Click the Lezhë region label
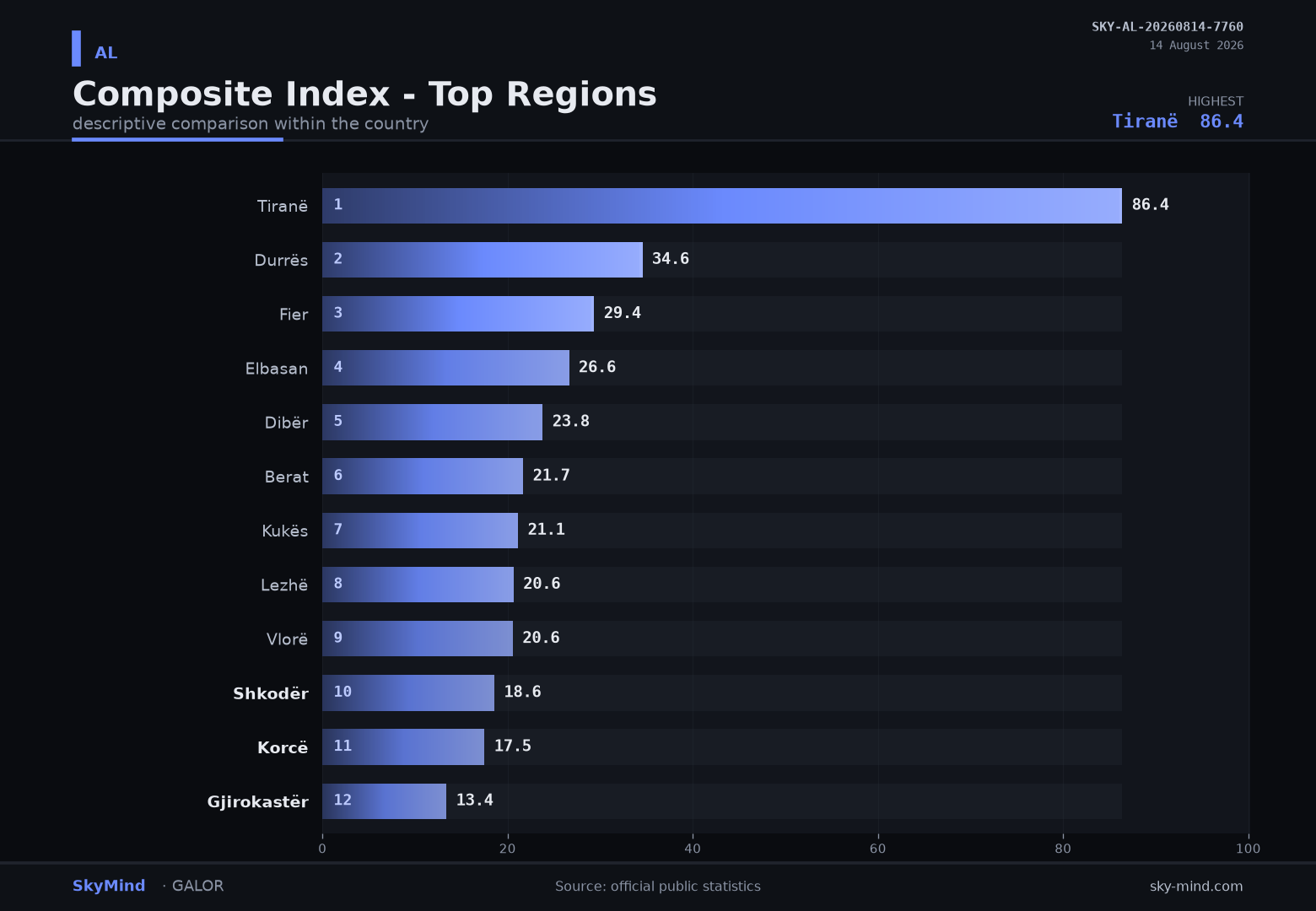This screenshot has width=1316, height=911. tap(284, 585)
